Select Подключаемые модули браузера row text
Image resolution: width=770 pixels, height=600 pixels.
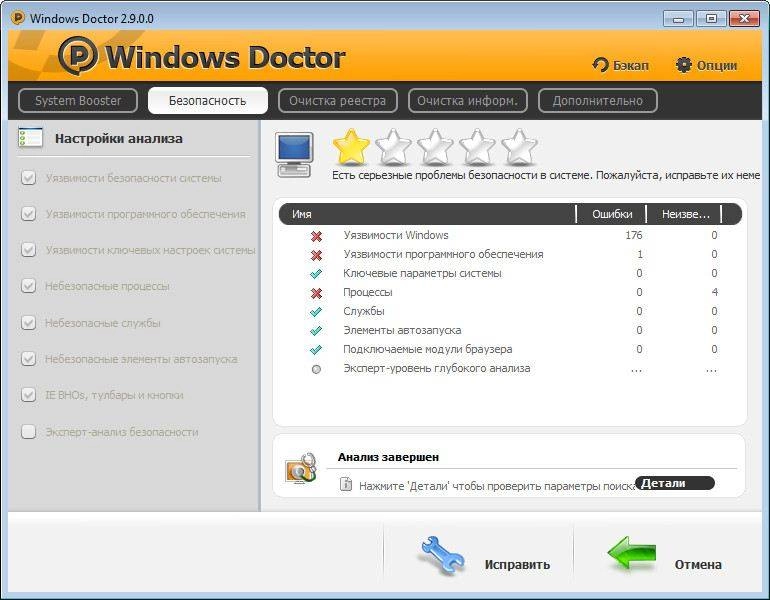[428, 349]
